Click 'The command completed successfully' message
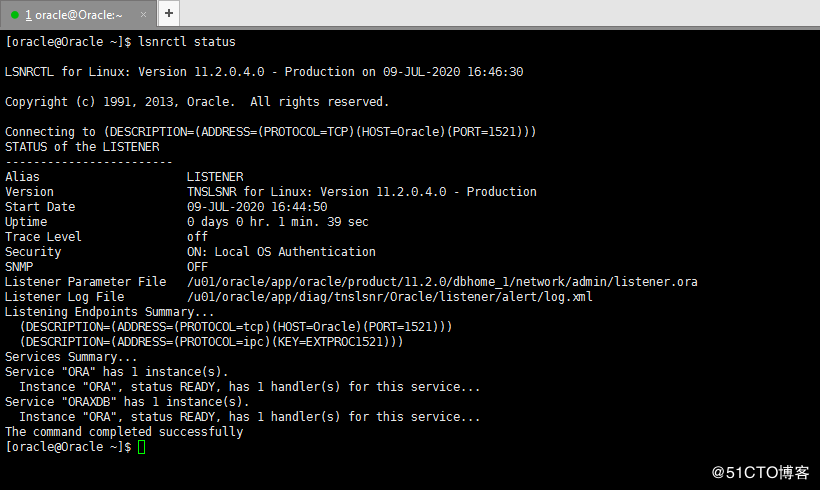820x490 pixels. pyautogui.click(x=124, y=432)
